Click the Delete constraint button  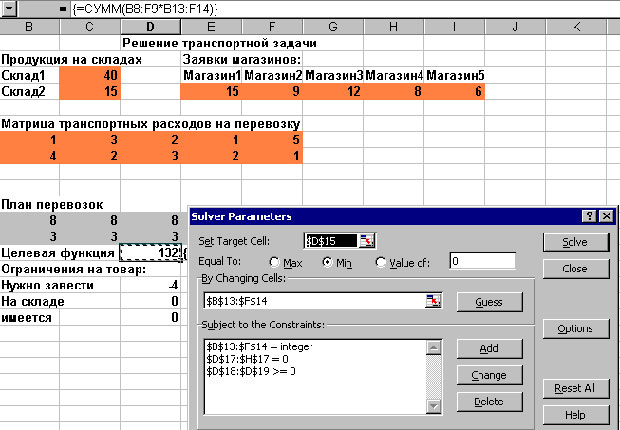(x=489, y=402)
